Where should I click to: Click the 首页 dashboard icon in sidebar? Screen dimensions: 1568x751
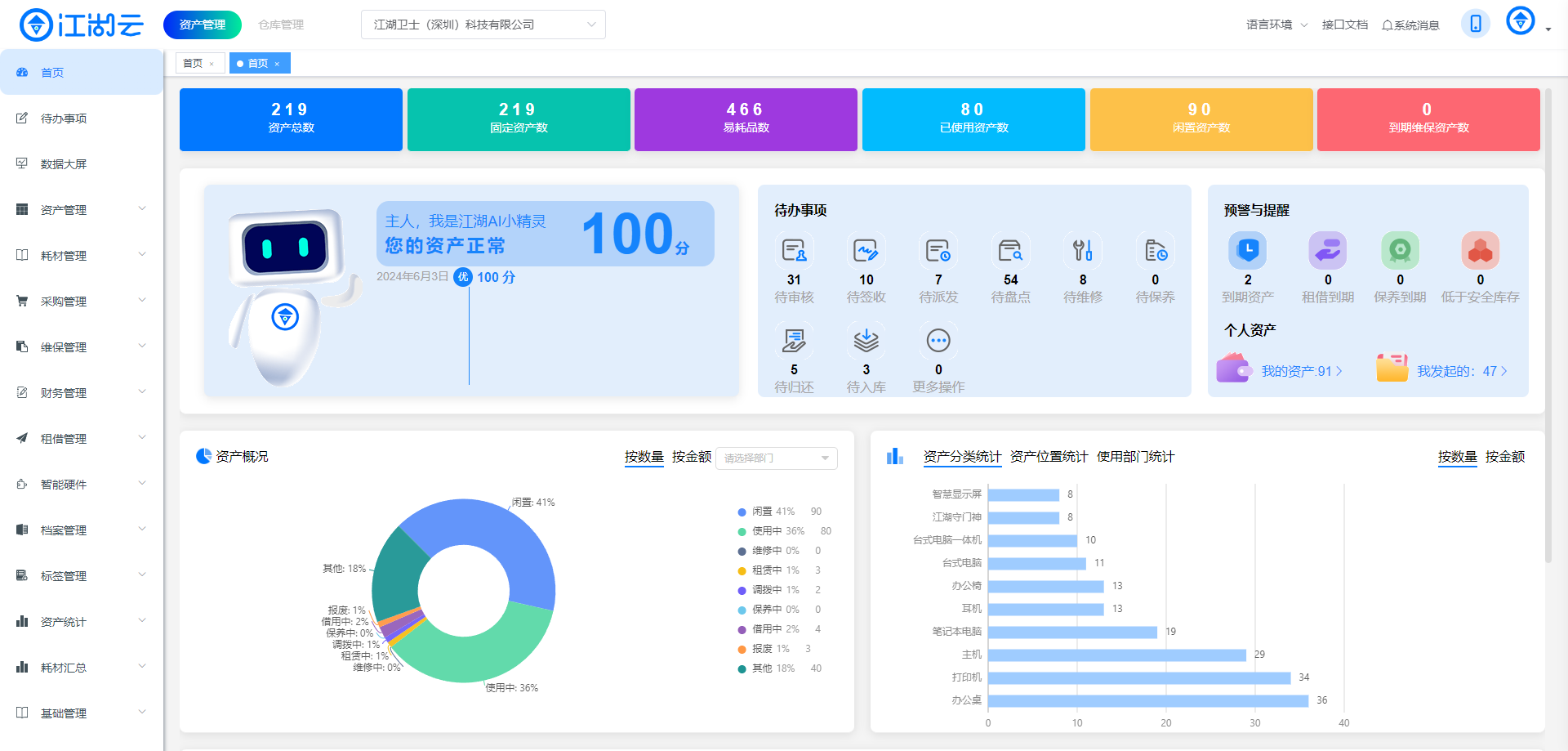pos(22,73)
